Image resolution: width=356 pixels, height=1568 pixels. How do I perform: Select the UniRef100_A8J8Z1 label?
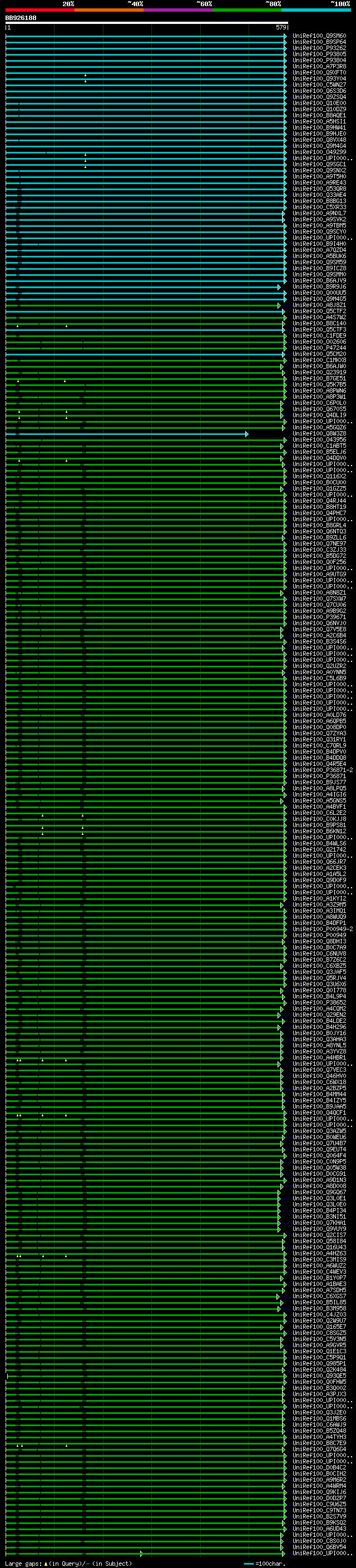point(319,305)
